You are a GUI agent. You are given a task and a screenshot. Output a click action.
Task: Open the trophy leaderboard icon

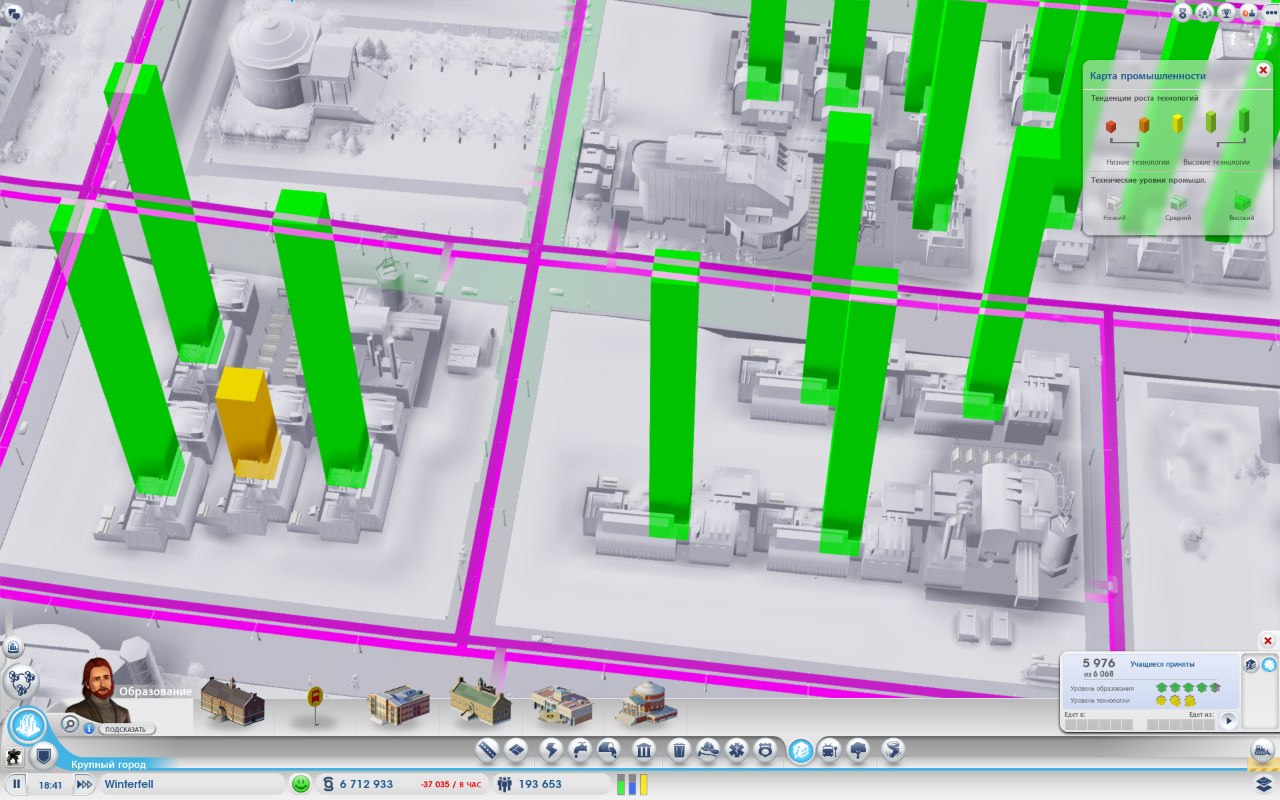pyautogui.click(x=1226, y=13)
